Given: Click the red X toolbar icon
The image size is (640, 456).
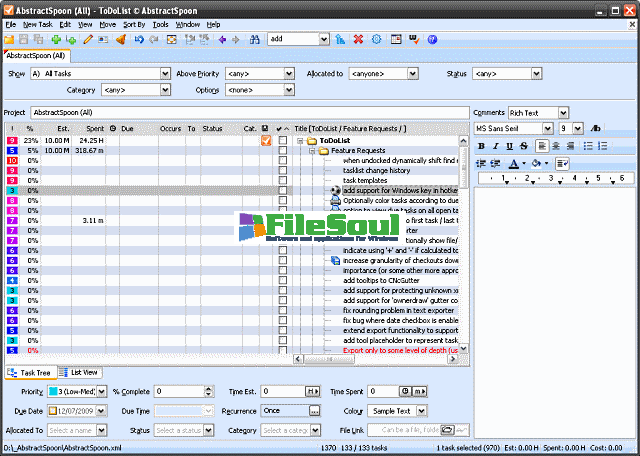Looking at the screenshot, I should (358, 39).
